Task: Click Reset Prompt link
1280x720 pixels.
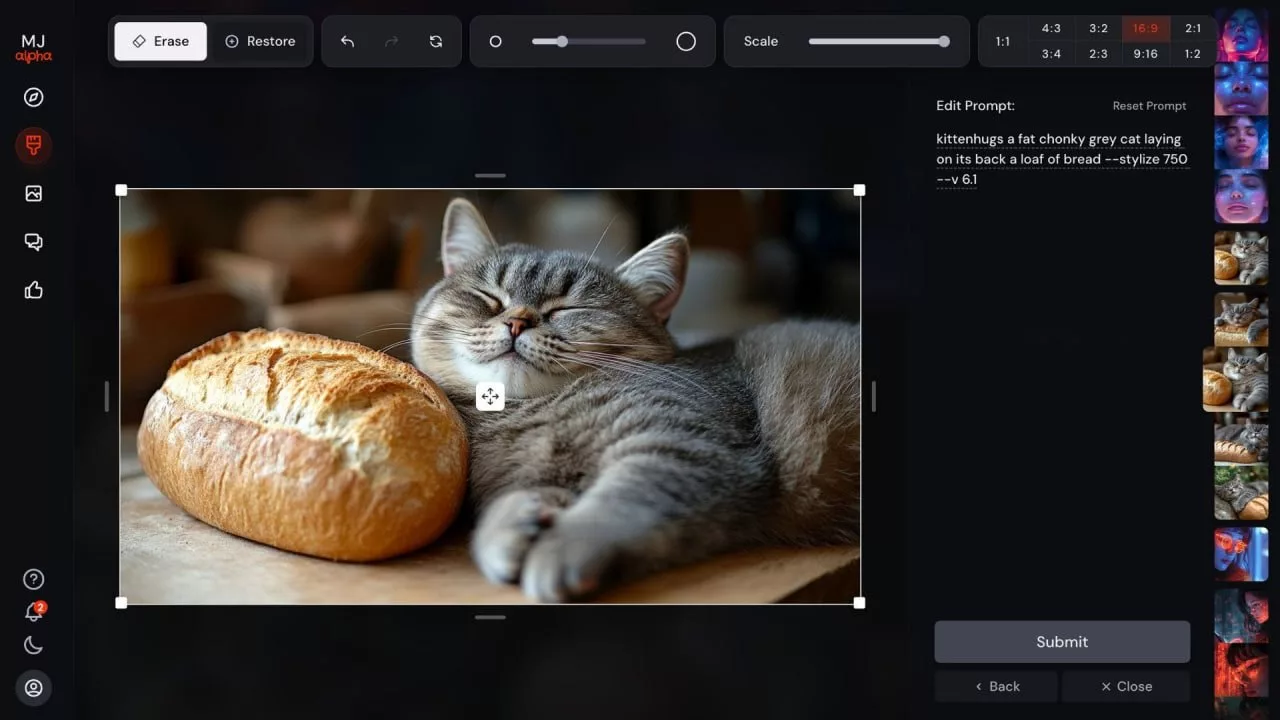Action: (1149, 106)
